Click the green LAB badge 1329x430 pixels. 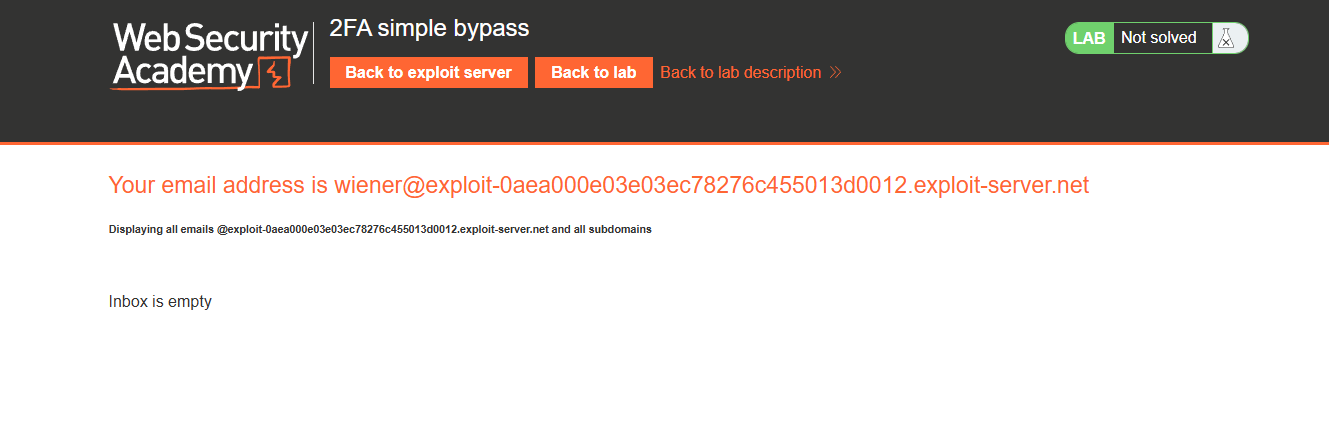tap(1089, 38)
